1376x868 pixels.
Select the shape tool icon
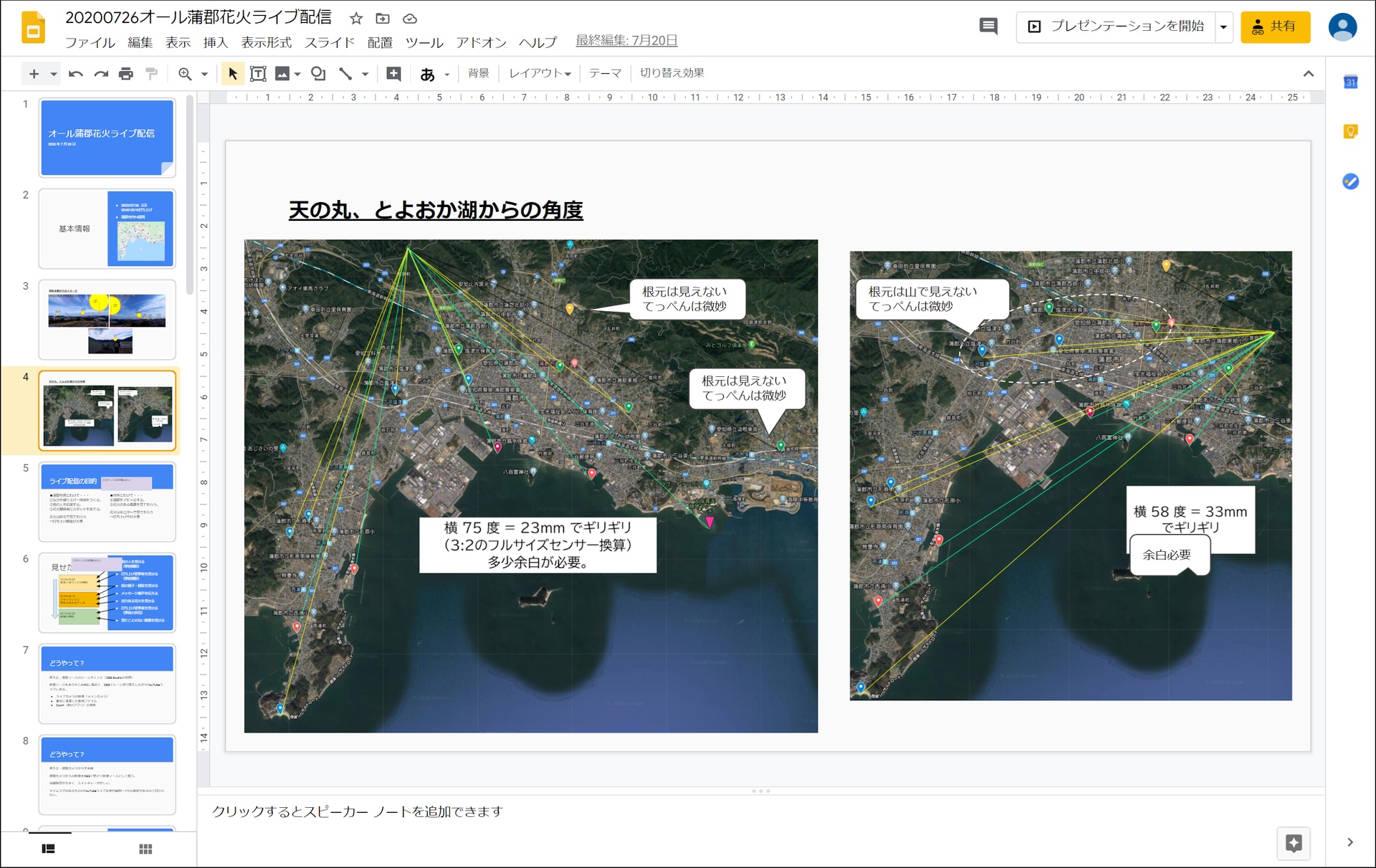[318, 74]
